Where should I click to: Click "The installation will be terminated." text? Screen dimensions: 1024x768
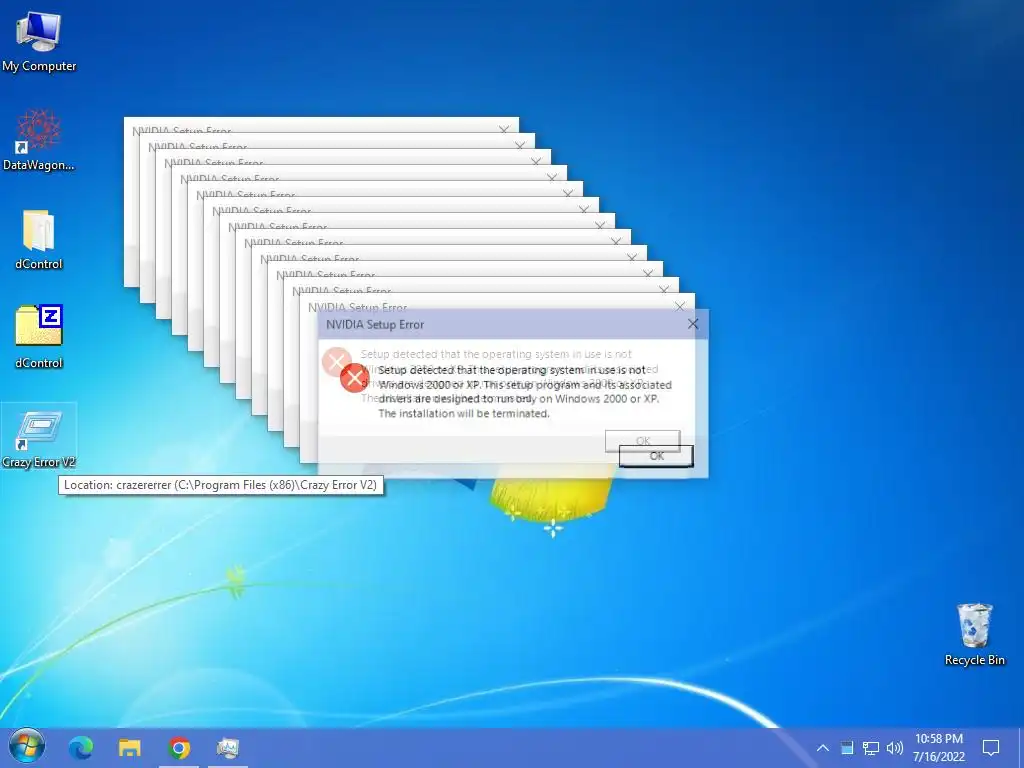point(464,413)
